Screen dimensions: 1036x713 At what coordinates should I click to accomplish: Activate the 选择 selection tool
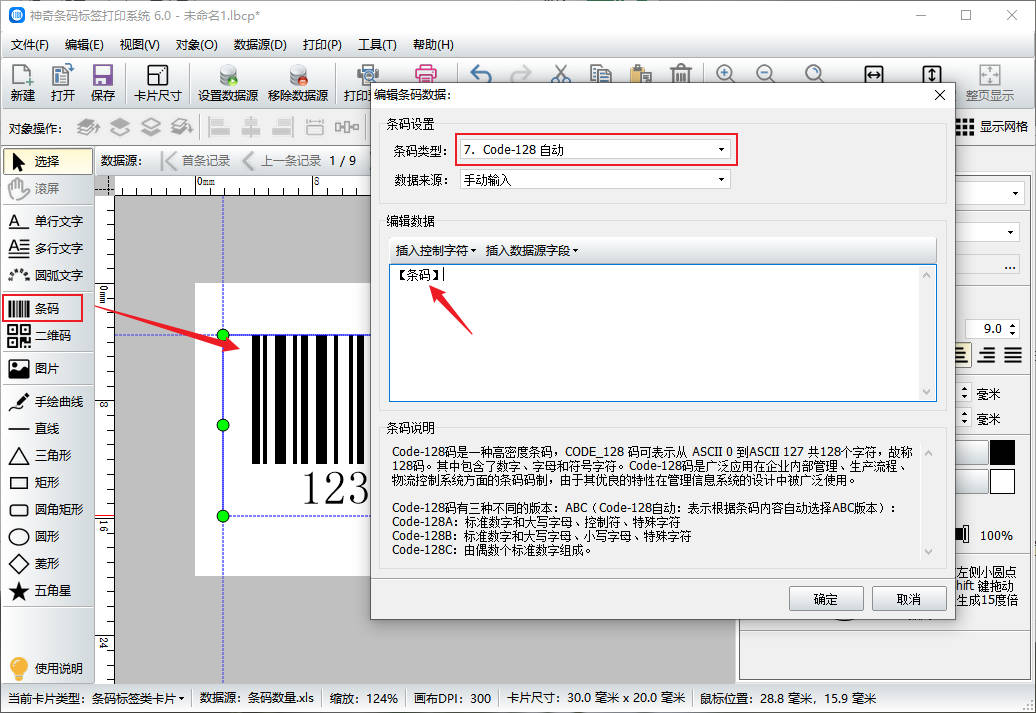(48, 161)
